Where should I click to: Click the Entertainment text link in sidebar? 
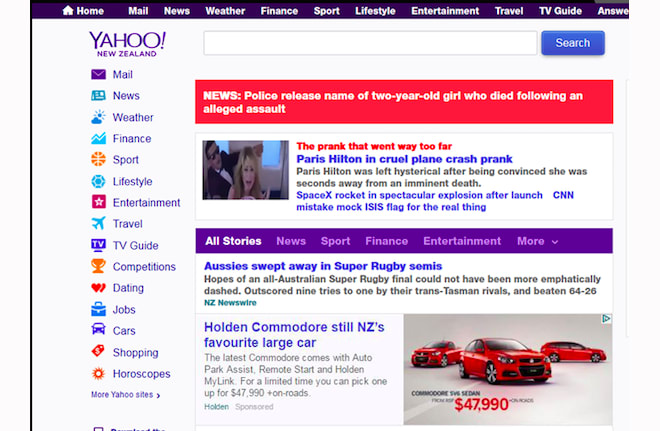tap(146, 202)
